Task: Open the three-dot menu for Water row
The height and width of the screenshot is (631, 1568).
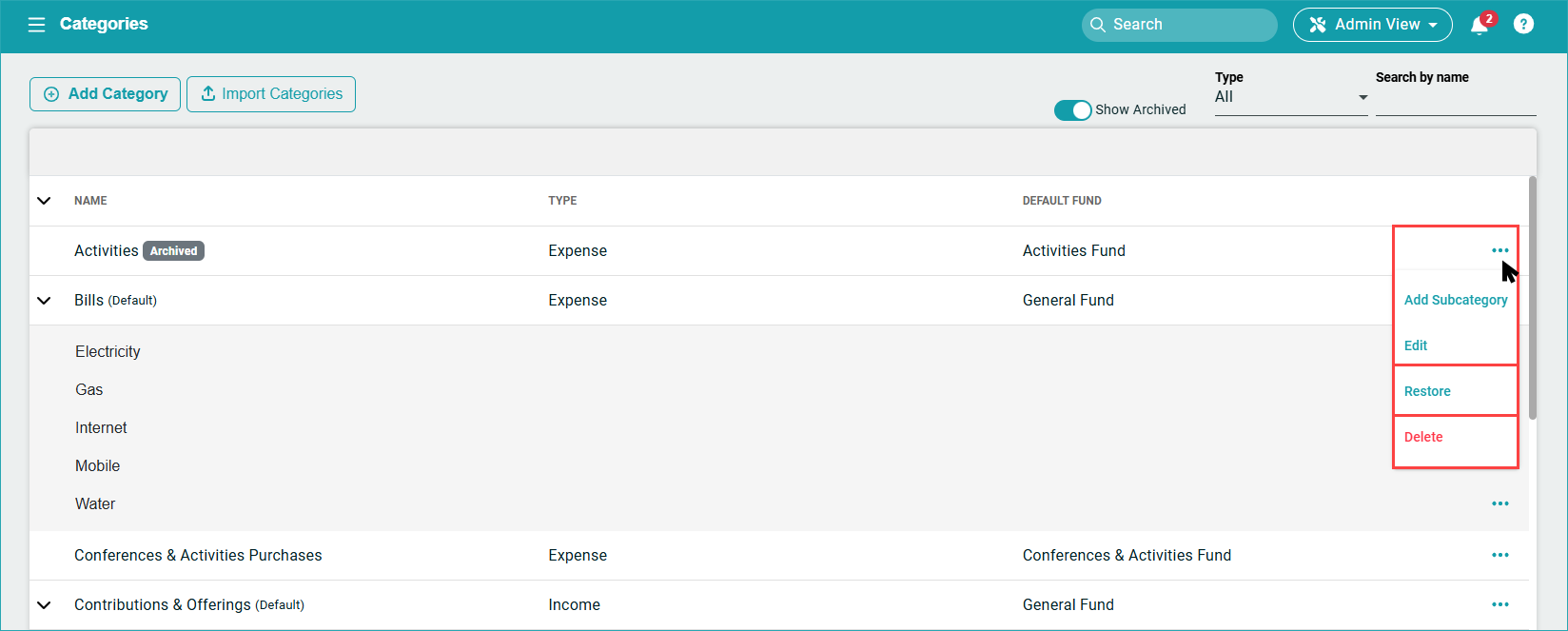Action: click(1499, 503)
